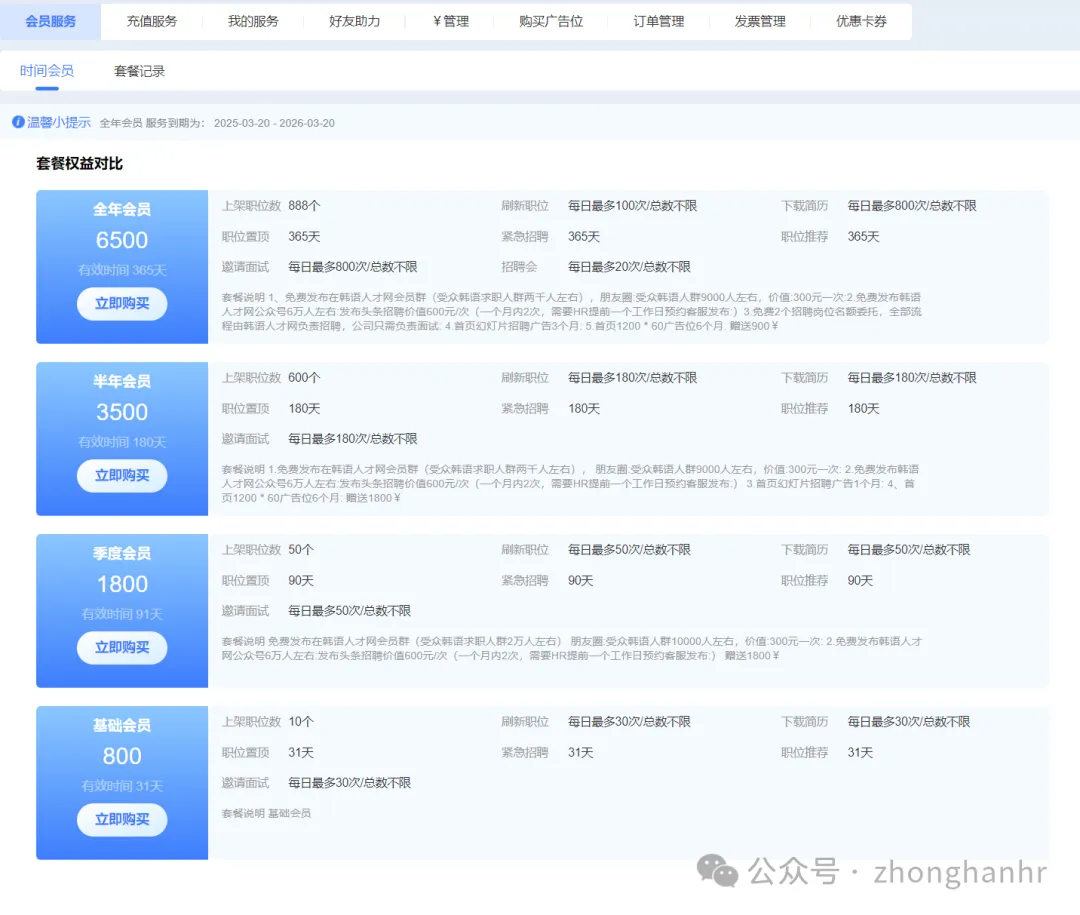Click 888个 job listing count
The image size is (1080, 915).
pyautogui.click(x=304, y=206)
